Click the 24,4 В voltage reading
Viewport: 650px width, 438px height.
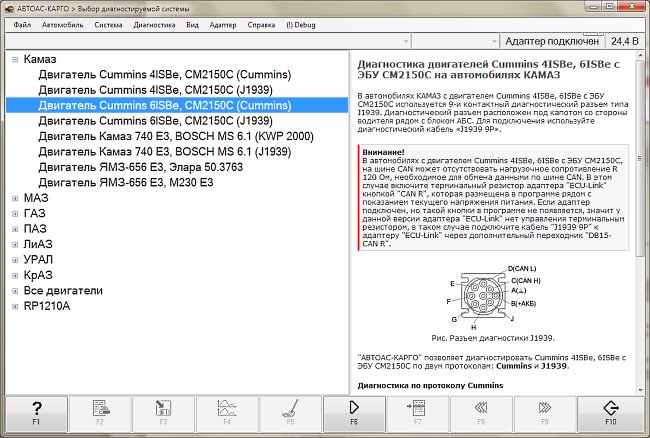[x=625, y=41]
